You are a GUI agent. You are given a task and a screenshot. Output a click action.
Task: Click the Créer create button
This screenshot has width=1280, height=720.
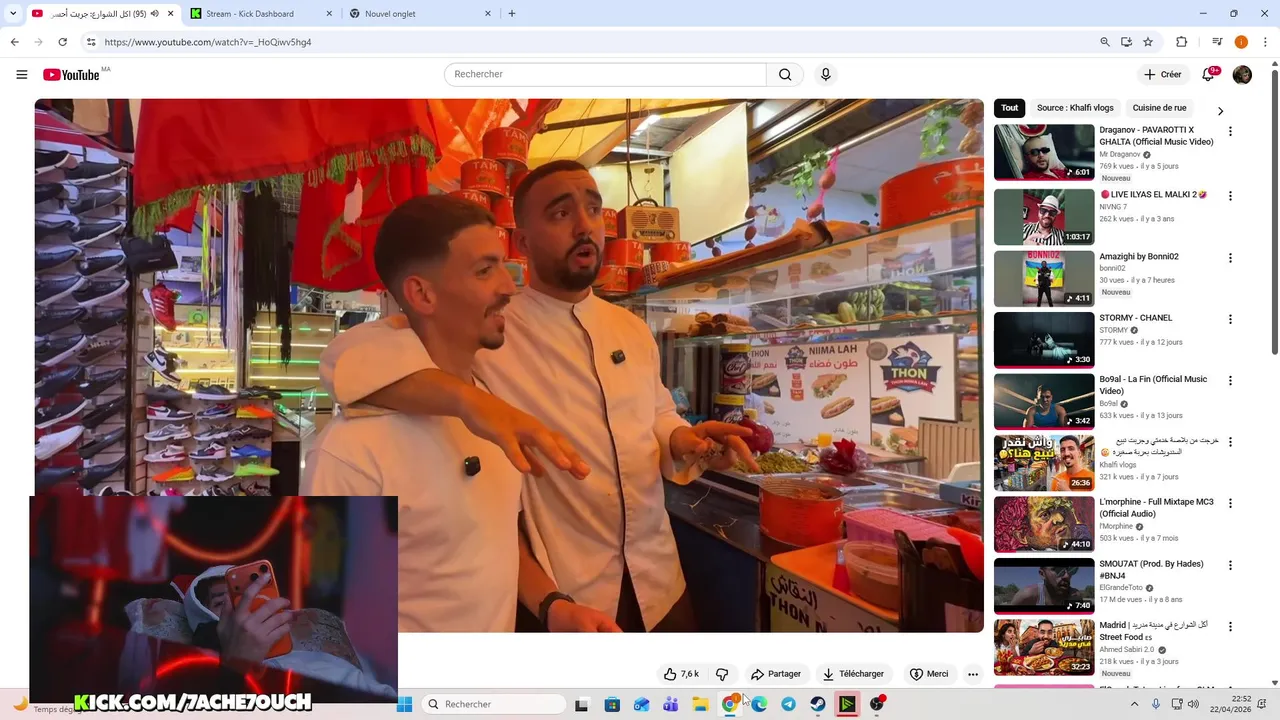coord(1163,75)
